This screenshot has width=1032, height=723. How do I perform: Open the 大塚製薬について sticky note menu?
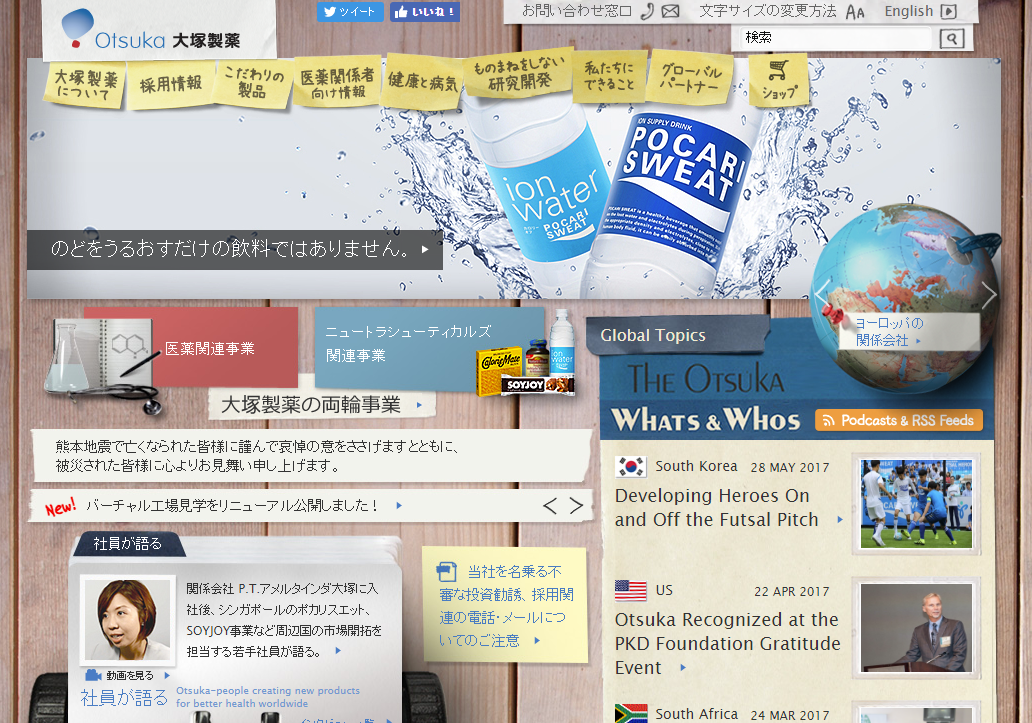(x=86, y=85)
